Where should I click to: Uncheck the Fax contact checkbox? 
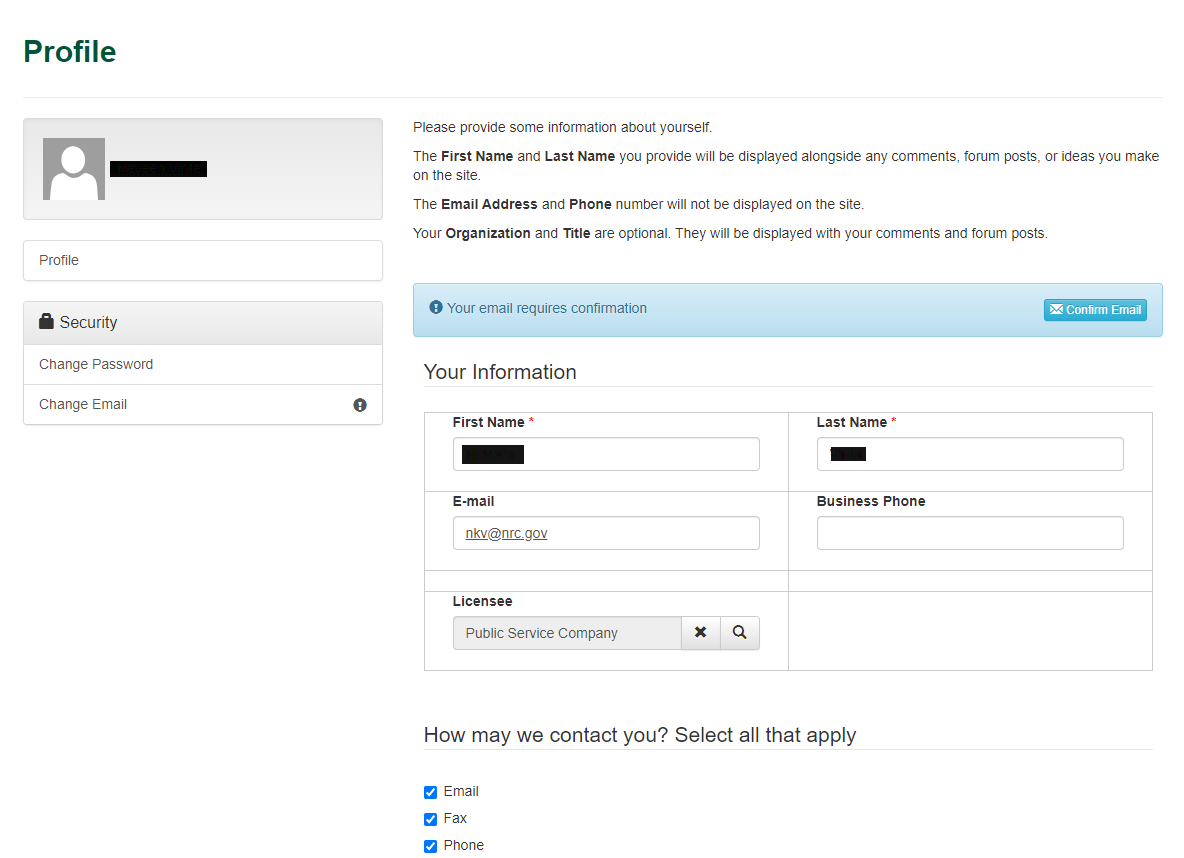(431, 819)
